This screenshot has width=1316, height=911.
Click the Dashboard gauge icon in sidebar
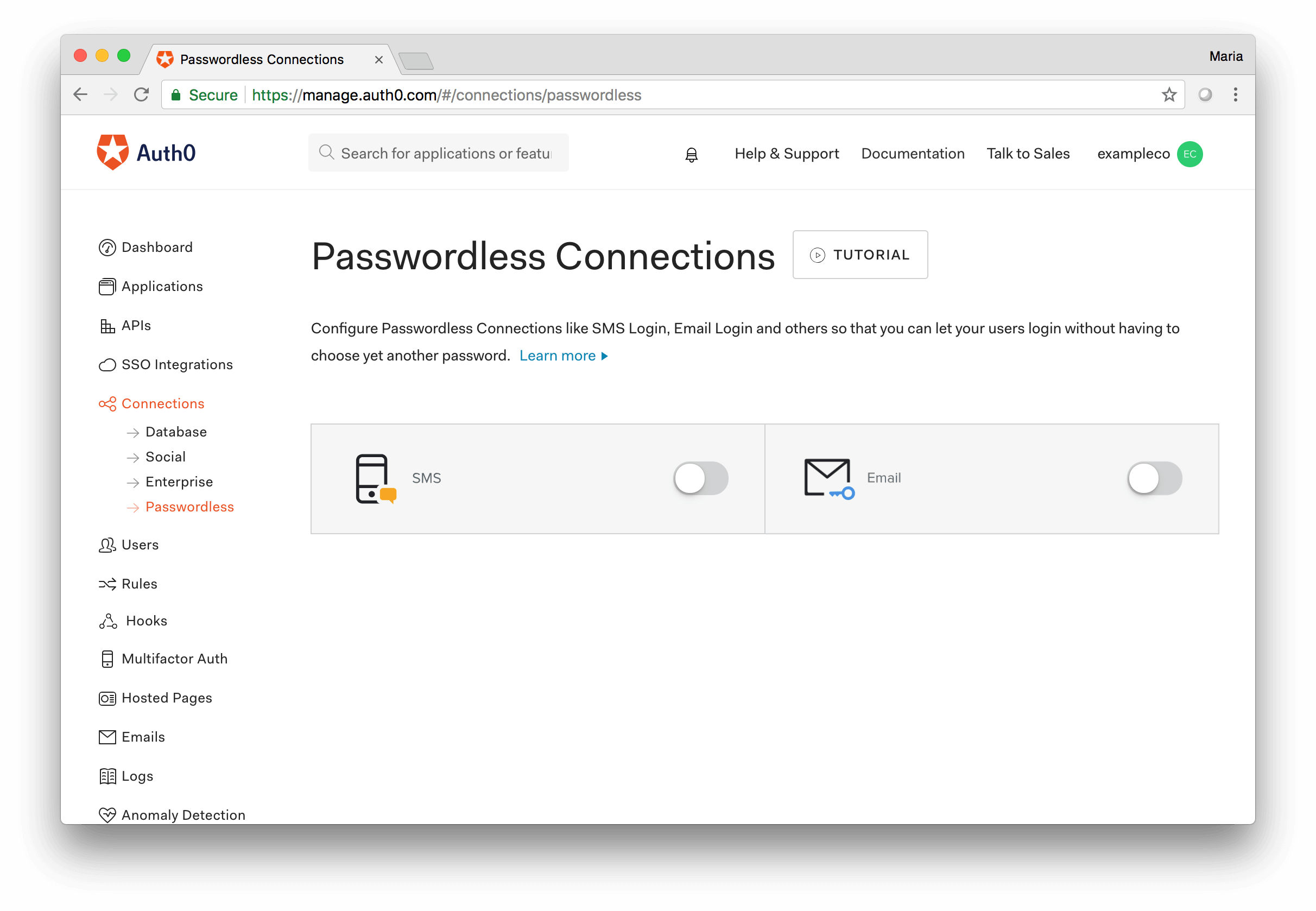(107, 248)
